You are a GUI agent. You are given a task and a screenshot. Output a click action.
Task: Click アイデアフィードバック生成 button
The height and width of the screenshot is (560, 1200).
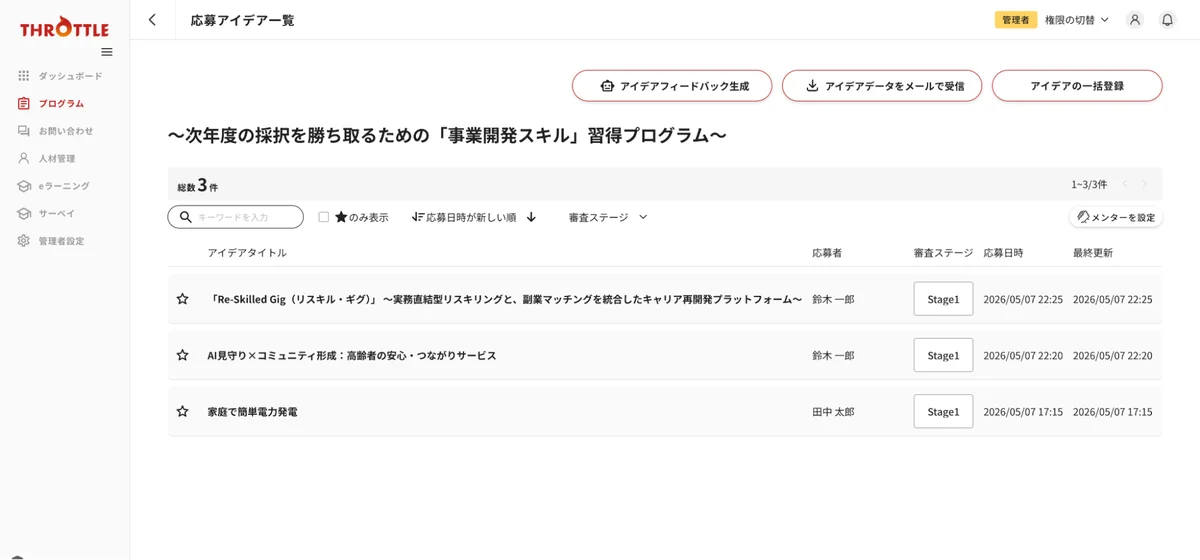click(x=672, y=86)
